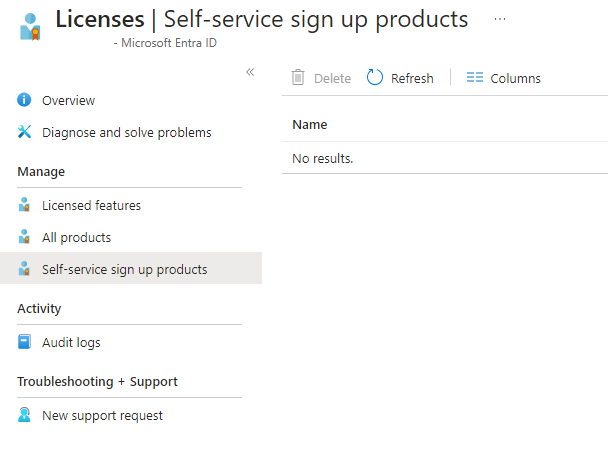Viewport: 608px width, 453px height.
Task: Click the Refresh icon in toolbar
Action: (x=375, y=78)
